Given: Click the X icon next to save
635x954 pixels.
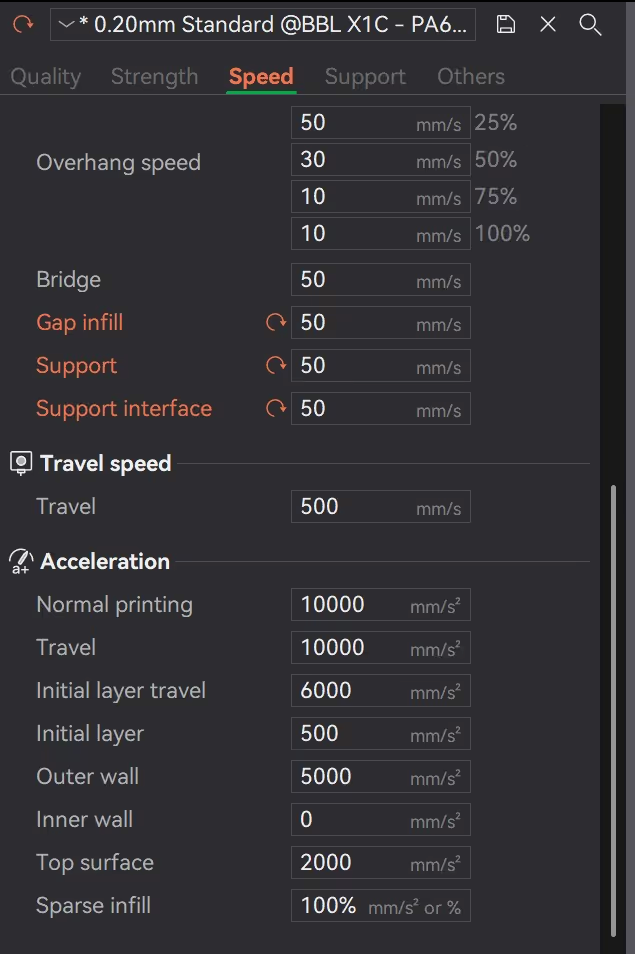Looking at the screenshot, I should coord(548,25).
